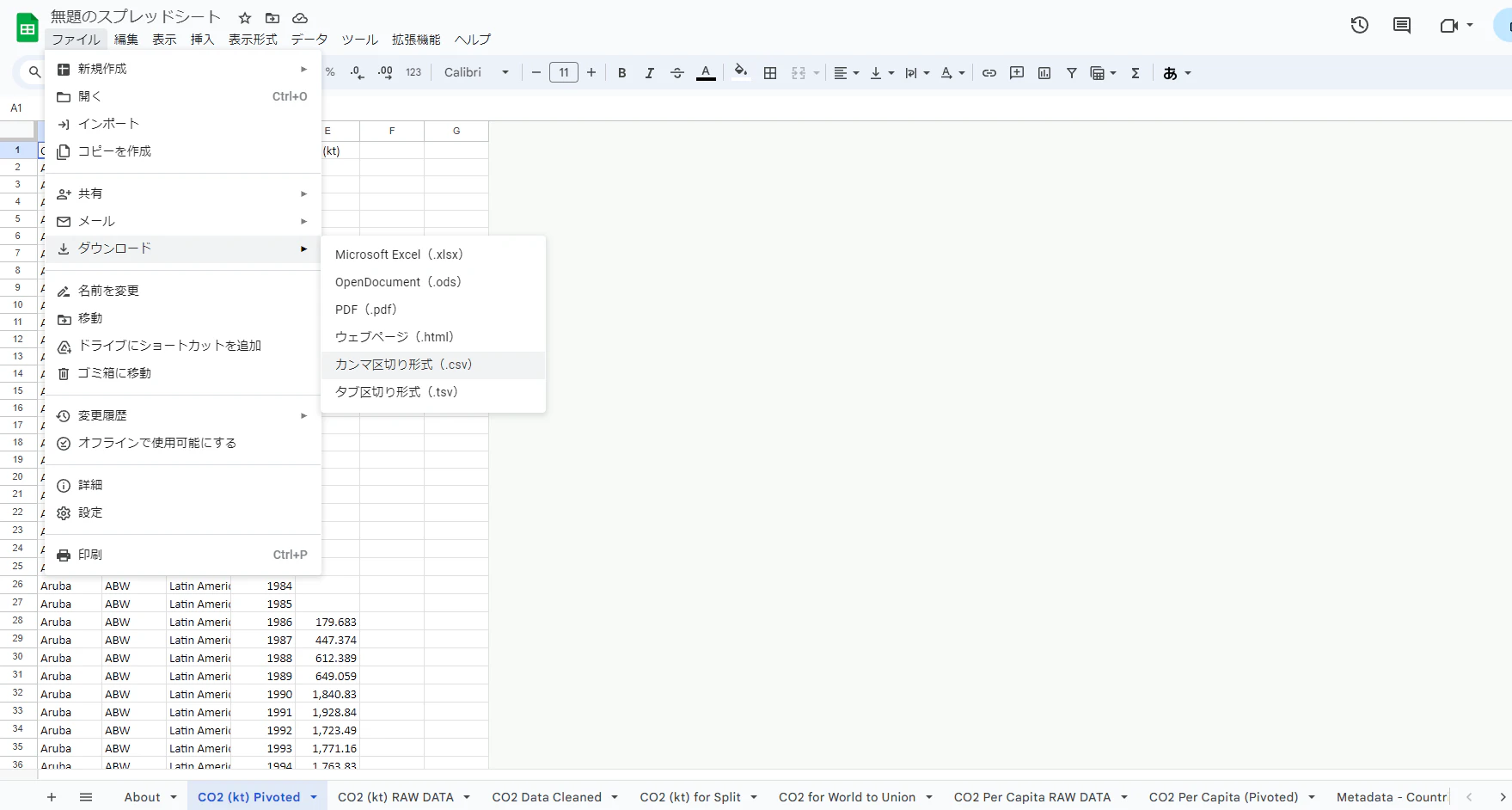Screen dimensions: 1512x810
Task: Click the merge cells icon
Action: pyautogui.click(x=799, y=73)
